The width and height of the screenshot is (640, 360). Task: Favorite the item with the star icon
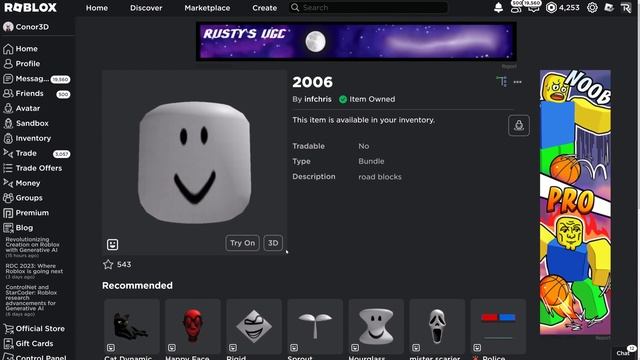[x=108, y=264]
